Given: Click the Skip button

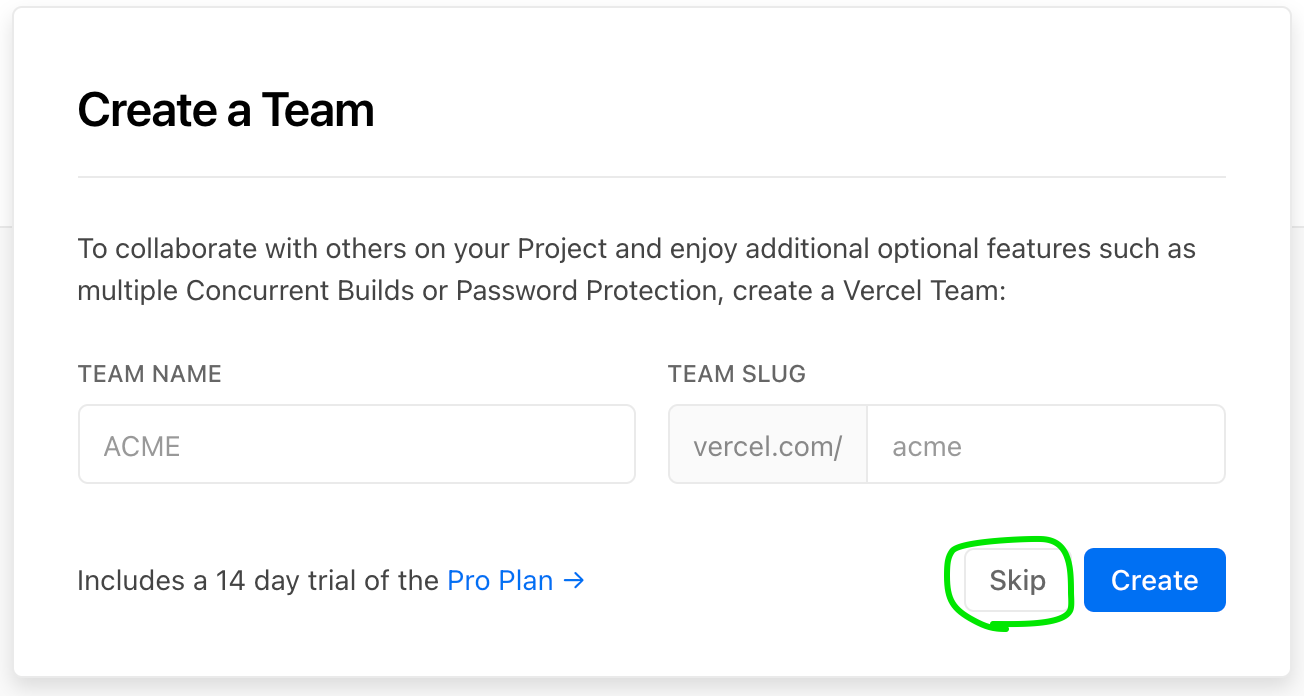Looking at the screenshot, I should 1017,580.
